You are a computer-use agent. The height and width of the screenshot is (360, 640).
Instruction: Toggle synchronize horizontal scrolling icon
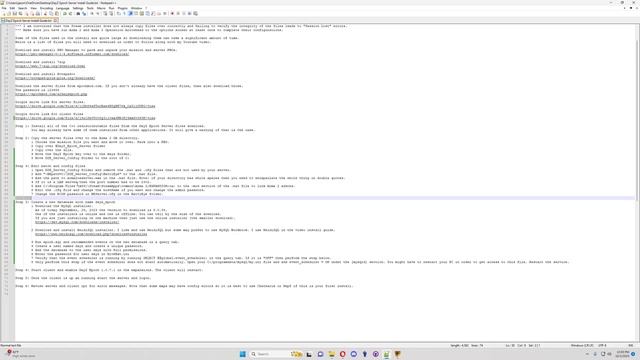coord(111,13)
